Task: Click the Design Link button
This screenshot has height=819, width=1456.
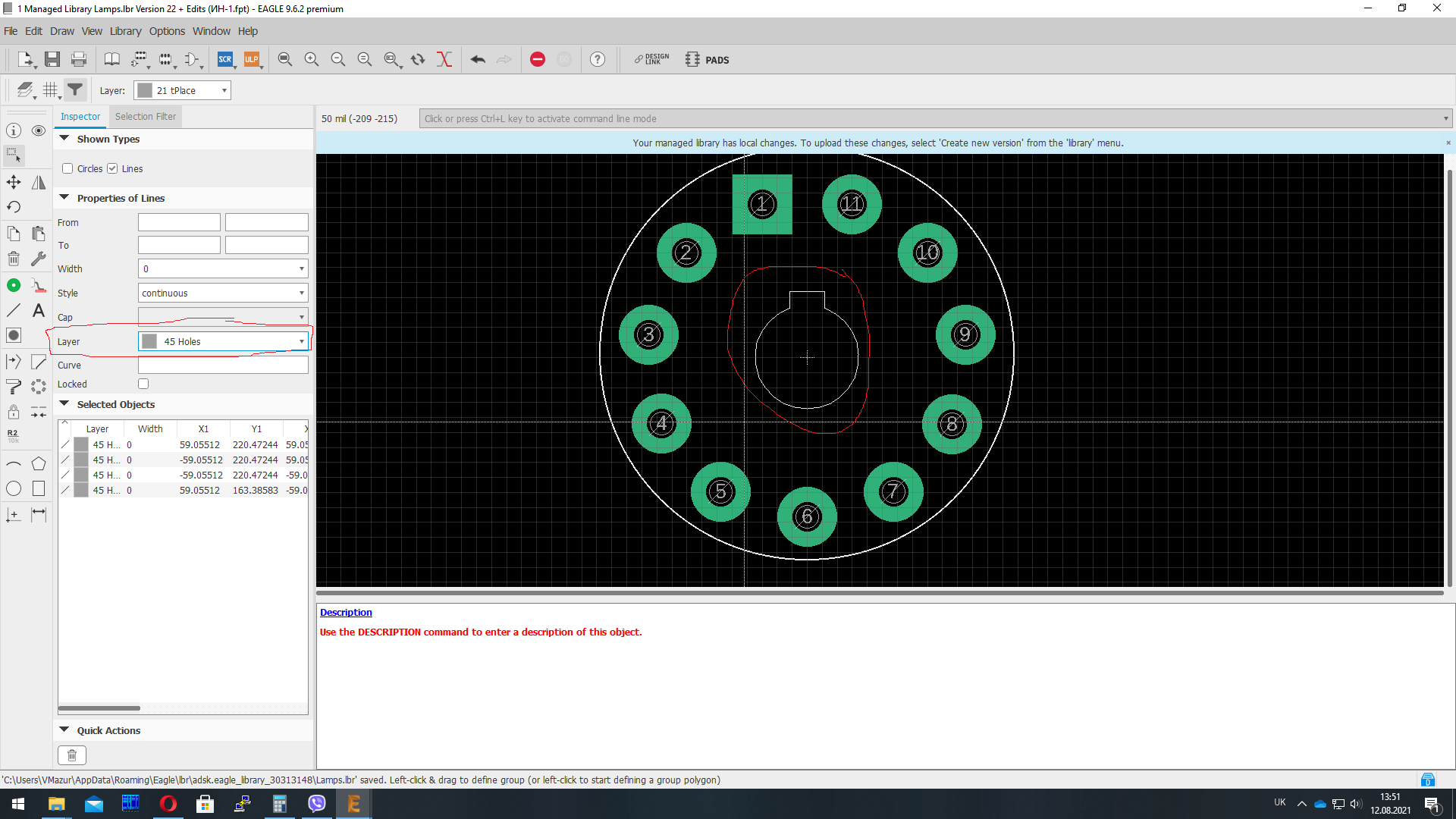Action: (x=652, y=59)
